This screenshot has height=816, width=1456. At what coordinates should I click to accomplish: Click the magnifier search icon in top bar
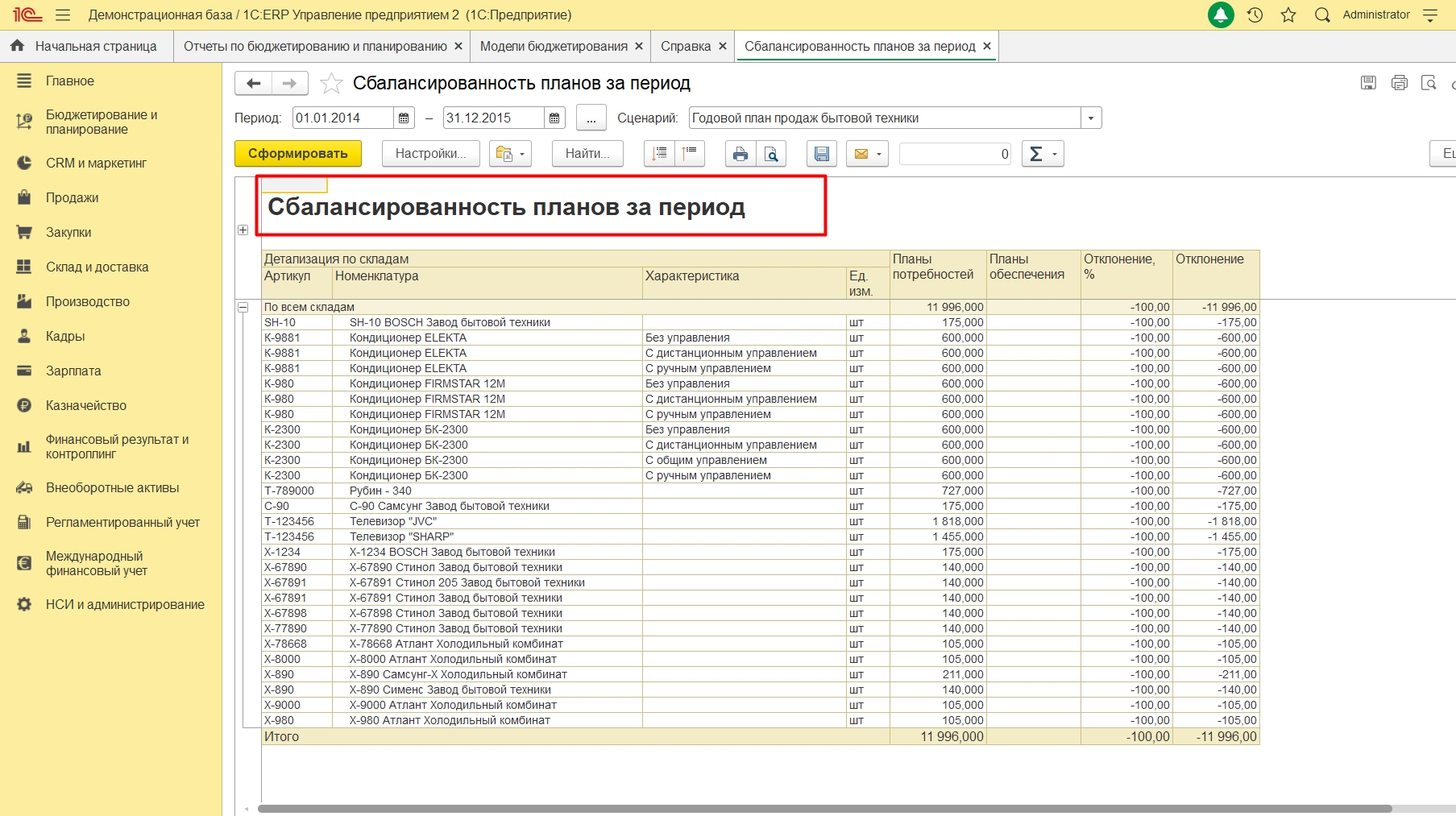pyautogui.click(x=1321, y=15)
